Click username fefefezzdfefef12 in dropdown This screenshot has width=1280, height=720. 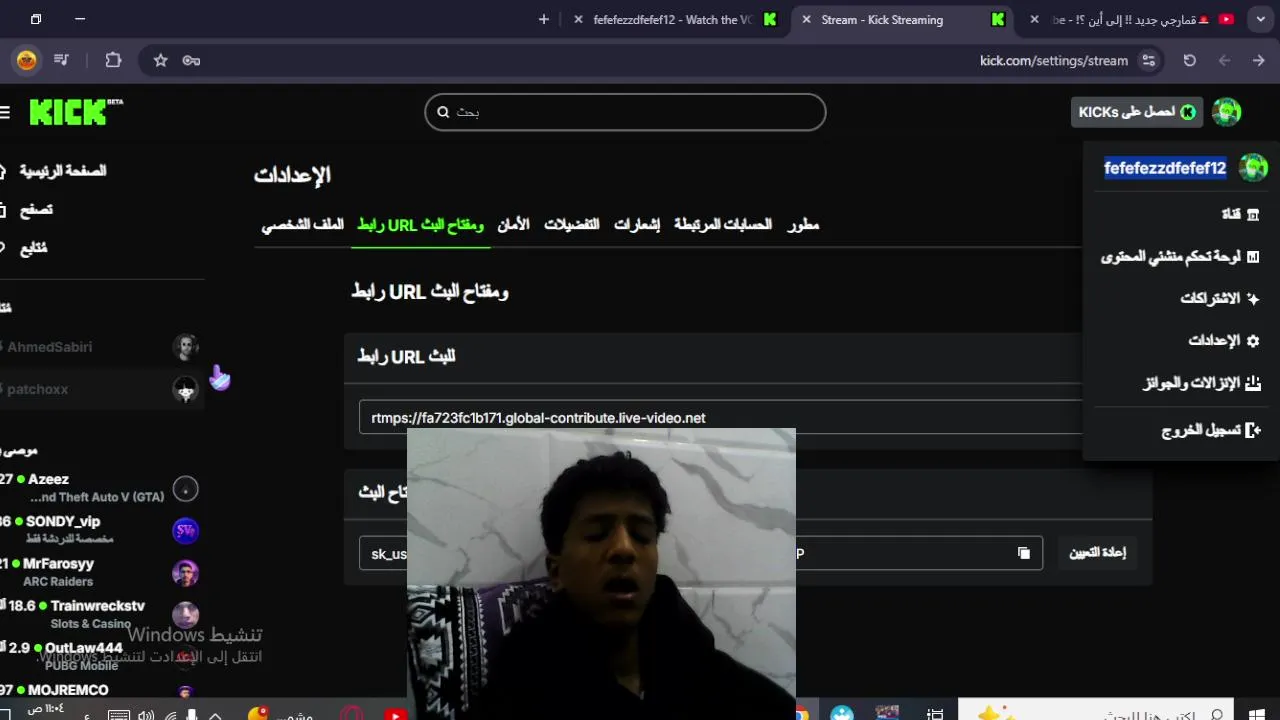(1165, 168)
